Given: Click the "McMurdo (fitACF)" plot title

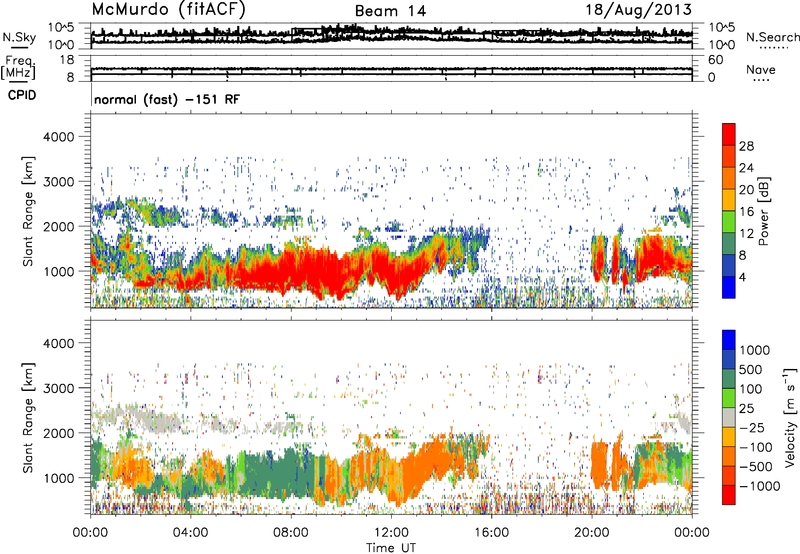Looking at the screenshot, I should (168, 10).
